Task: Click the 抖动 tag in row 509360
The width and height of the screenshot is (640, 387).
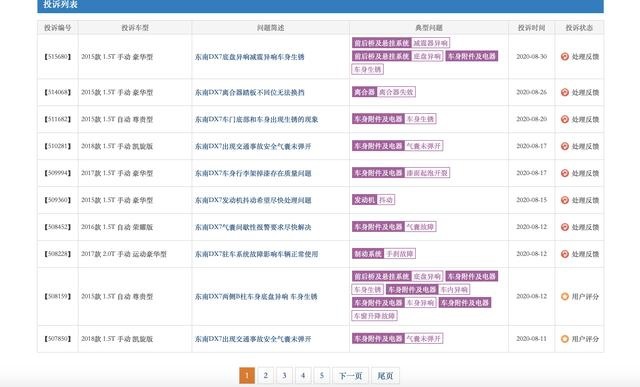Action: (x=386, y=200)
